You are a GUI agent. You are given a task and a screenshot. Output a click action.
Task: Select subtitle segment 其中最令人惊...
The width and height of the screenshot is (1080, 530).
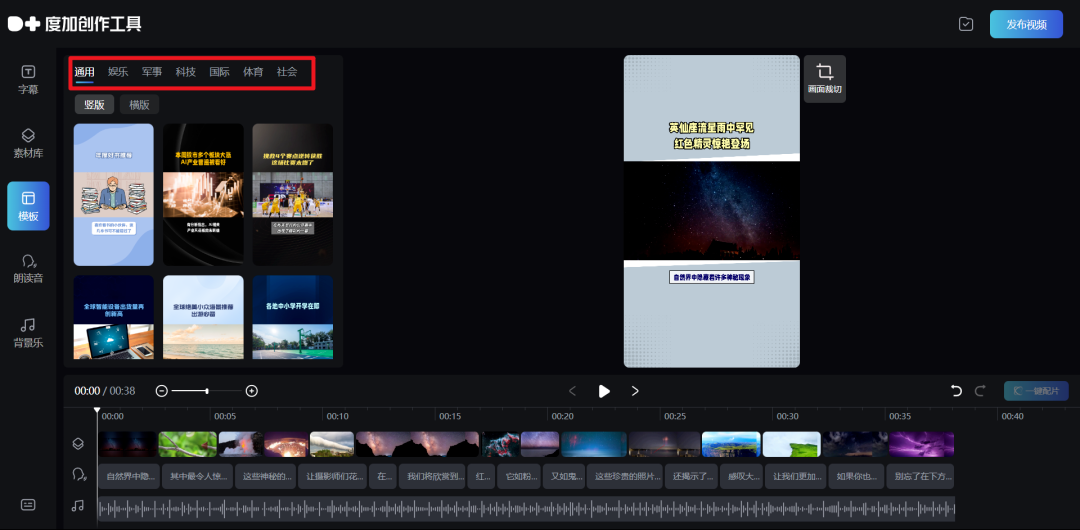(197, 476)
